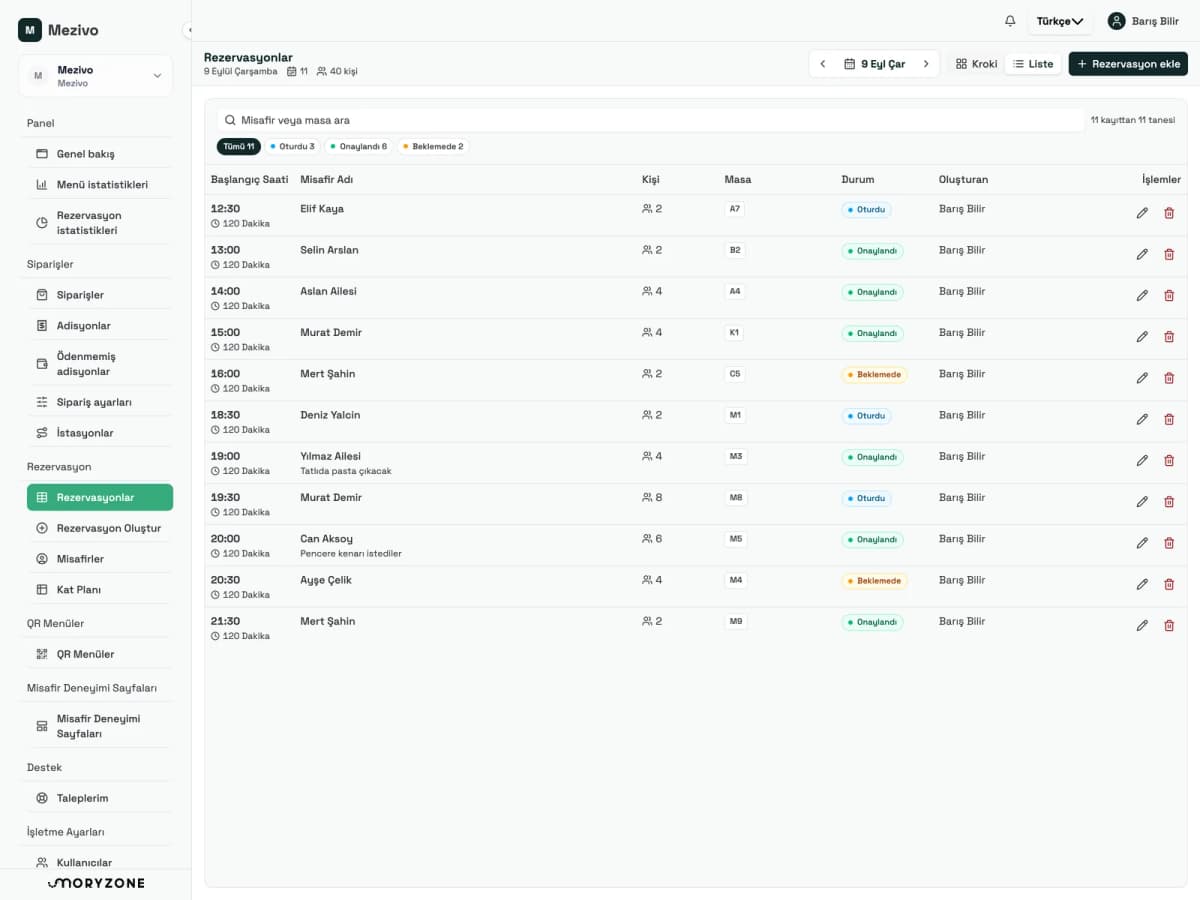This screenshot has height=900, width=1200.
Task: Open Ödenmemiş adisyonlar
Action: click(x=99, y=364)
